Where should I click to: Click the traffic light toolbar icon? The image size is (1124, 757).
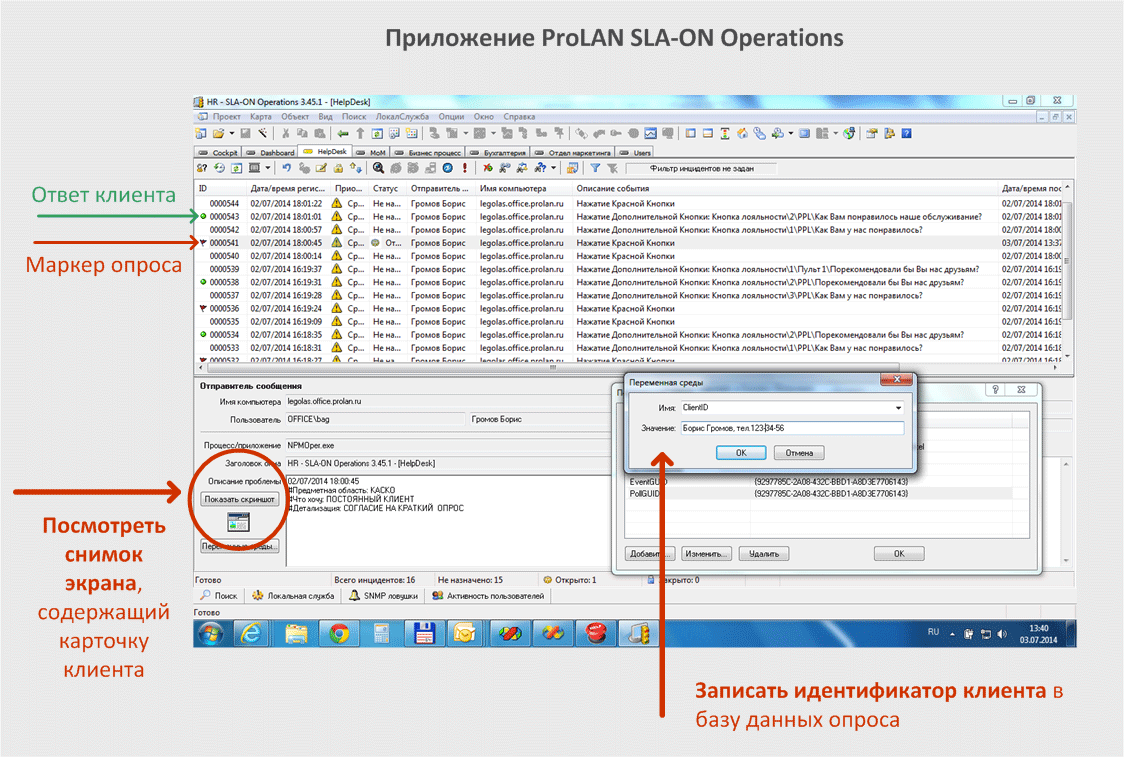tap(726, 133)
